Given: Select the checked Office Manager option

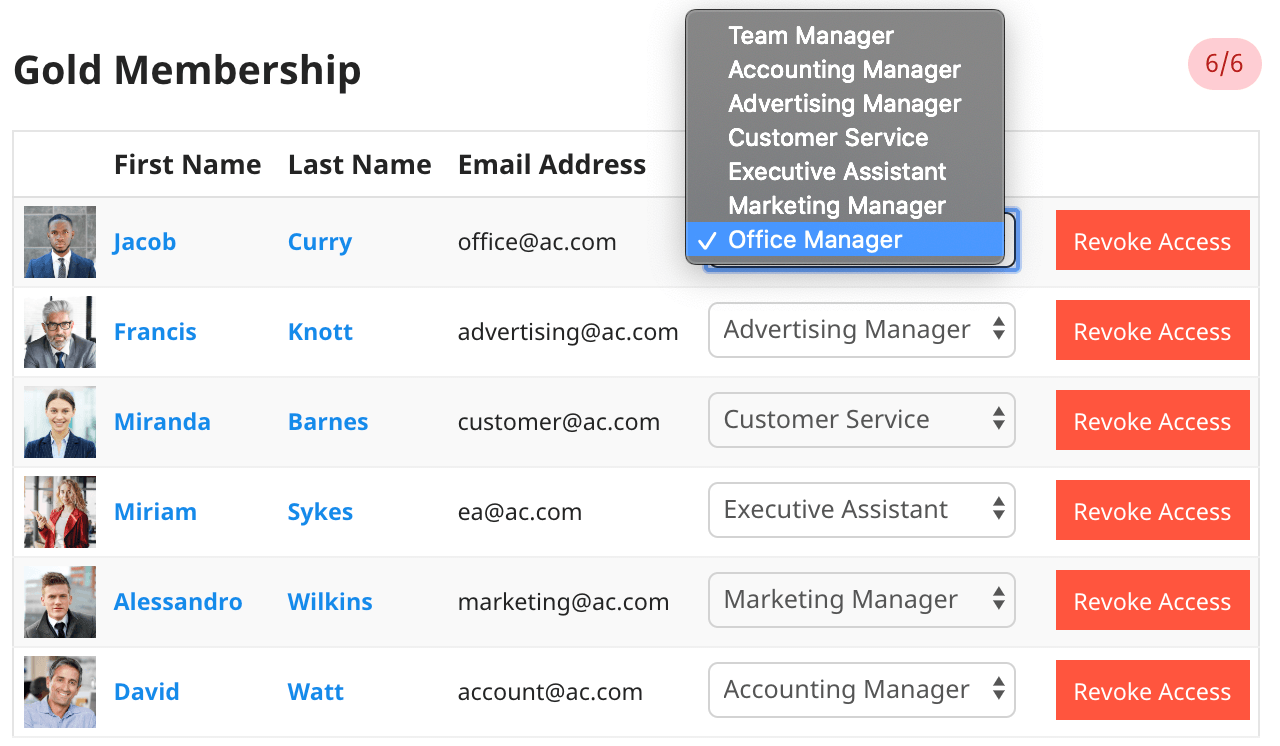Looking at the screenshot, I should coord(815,240).
